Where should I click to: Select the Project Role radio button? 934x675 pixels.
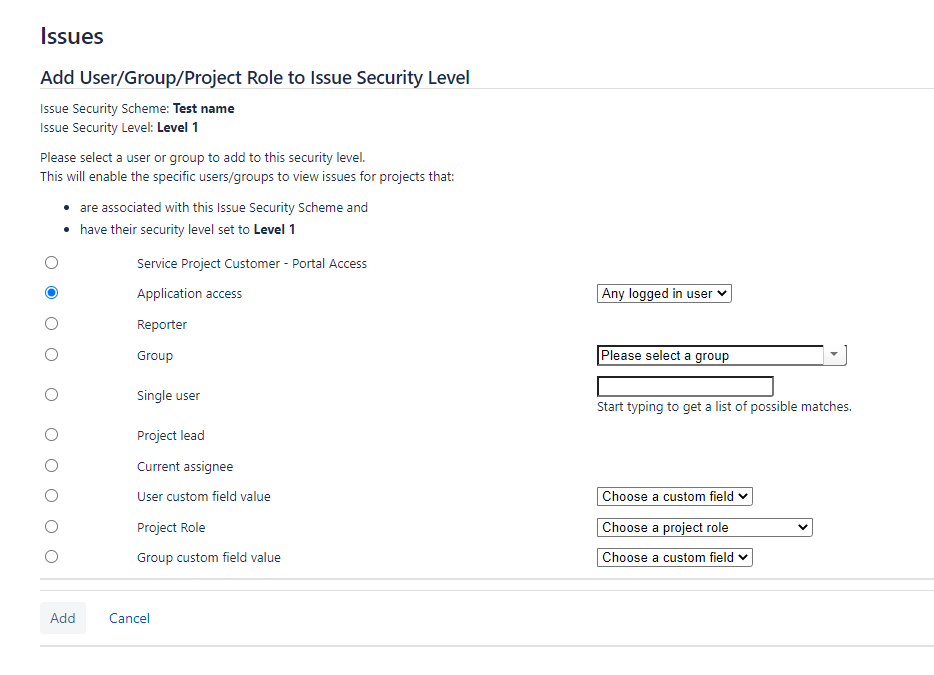52,527
